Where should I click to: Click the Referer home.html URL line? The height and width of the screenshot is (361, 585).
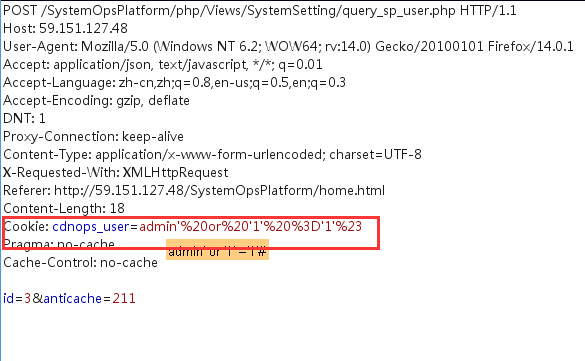(x=194, y=191)
